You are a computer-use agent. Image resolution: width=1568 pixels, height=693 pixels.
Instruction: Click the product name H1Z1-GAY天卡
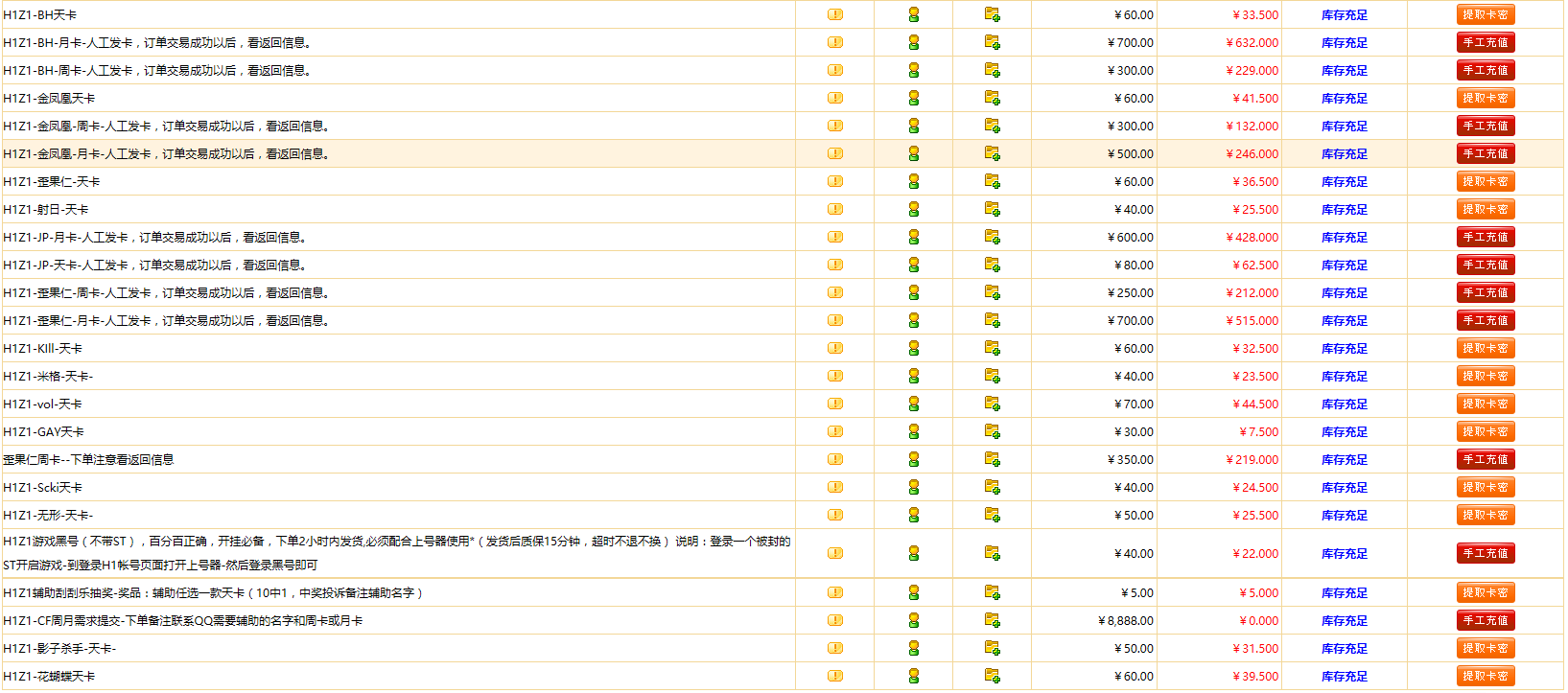tap(44, 431)
